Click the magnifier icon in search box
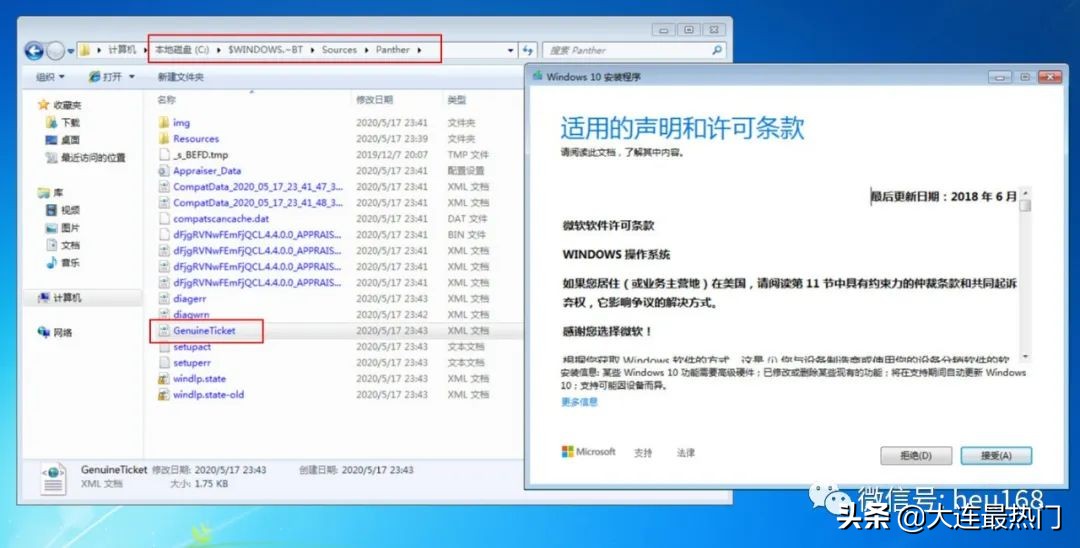Screen dimensions: 1080x548 (x=717, y=50)
